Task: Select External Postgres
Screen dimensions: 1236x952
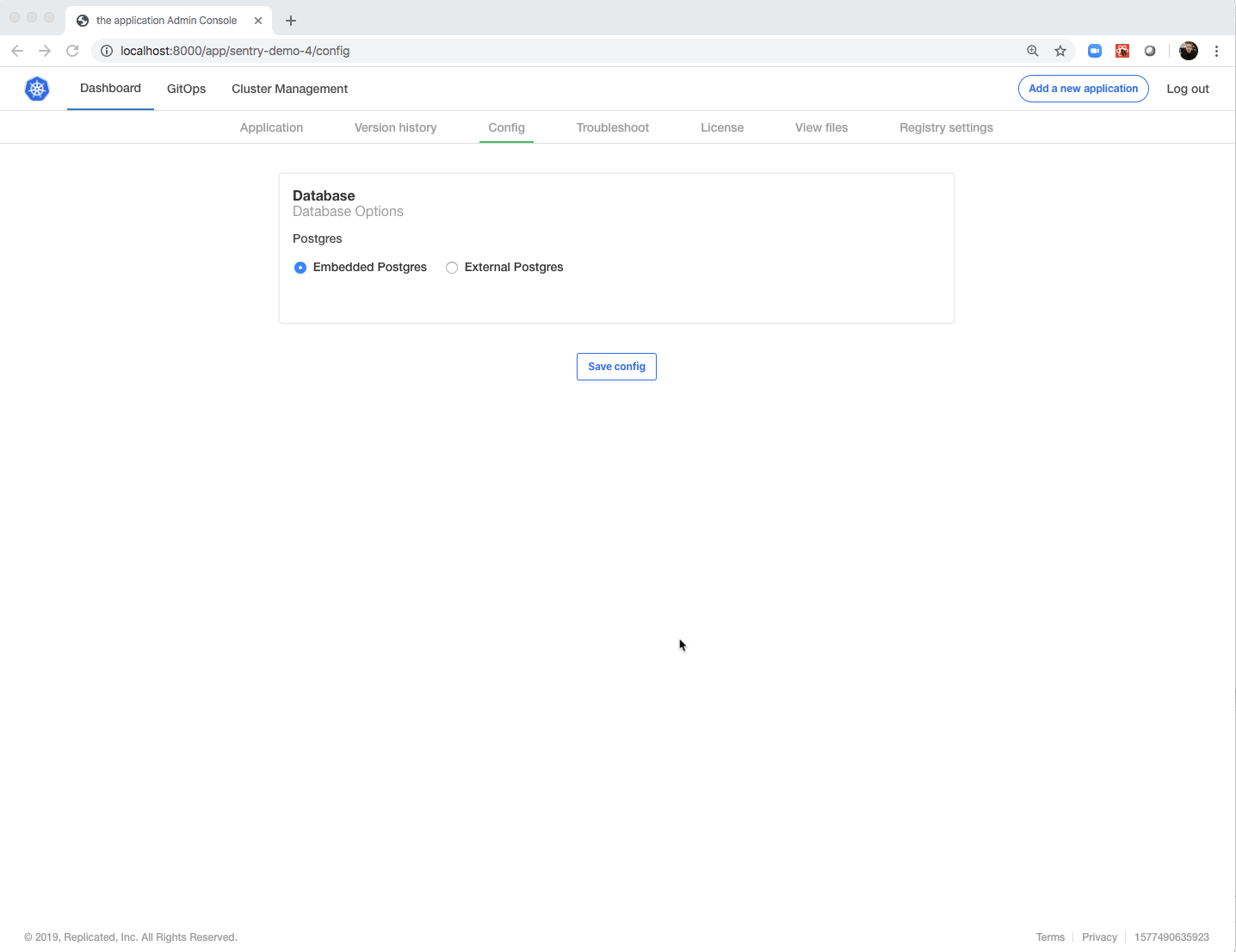Action: [x=452, y=268]
